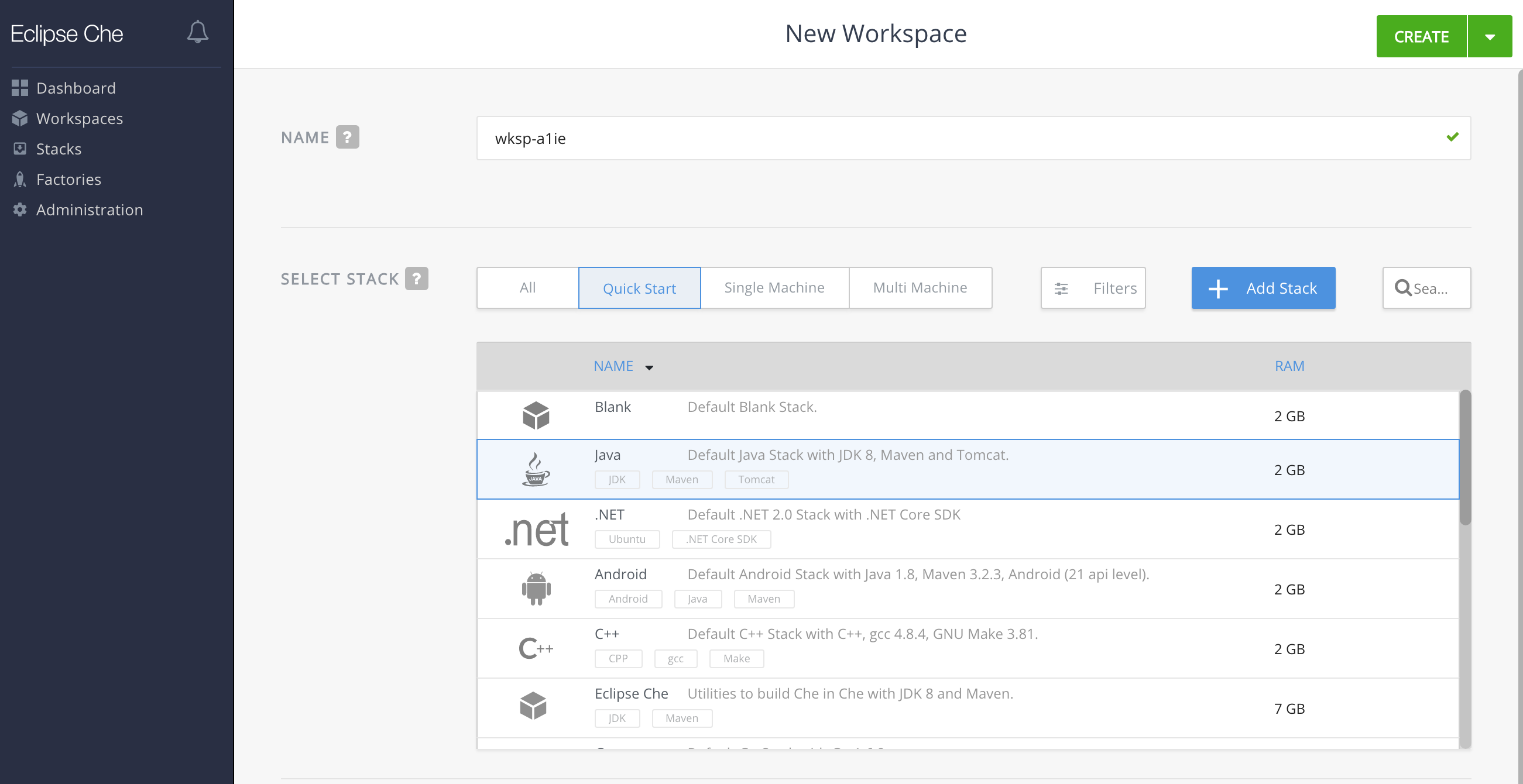Click the Add Stack button
This screenshot has height=784, width=1523.
(1263, 288)
